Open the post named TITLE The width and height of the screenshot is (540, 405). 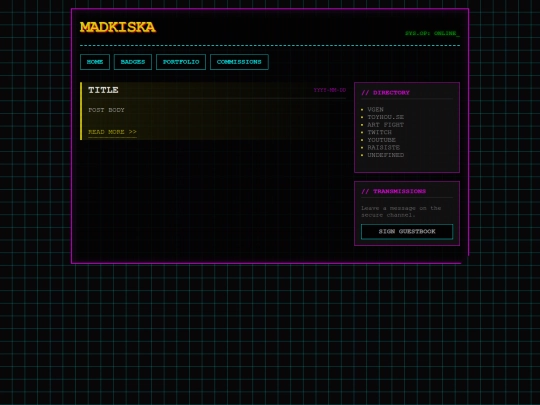click(x=103, y=90)
